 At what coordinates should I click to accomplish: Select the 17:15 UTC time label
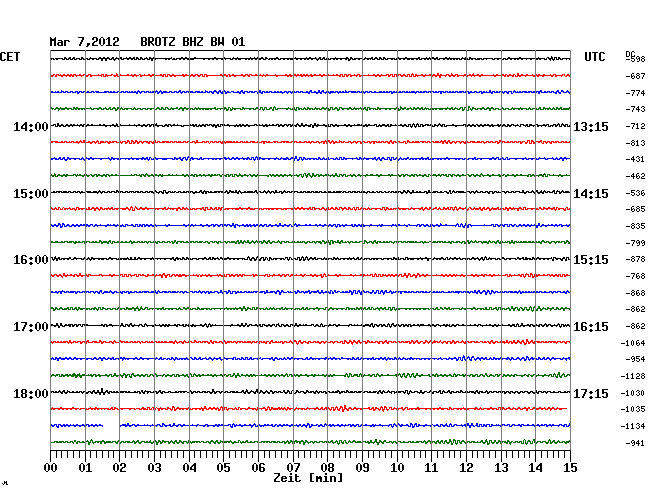pos(590,393)
